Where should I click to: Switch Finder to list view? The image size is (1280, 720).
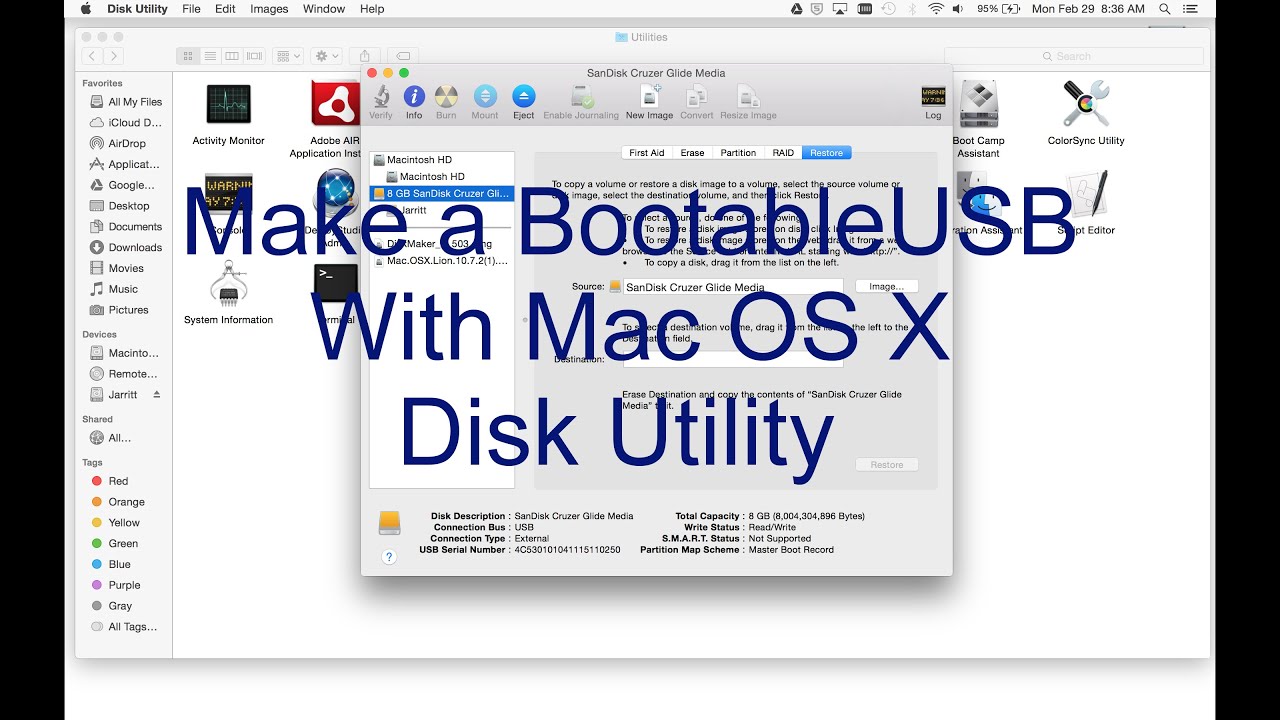pyautogui.click(x=210, y=56)
